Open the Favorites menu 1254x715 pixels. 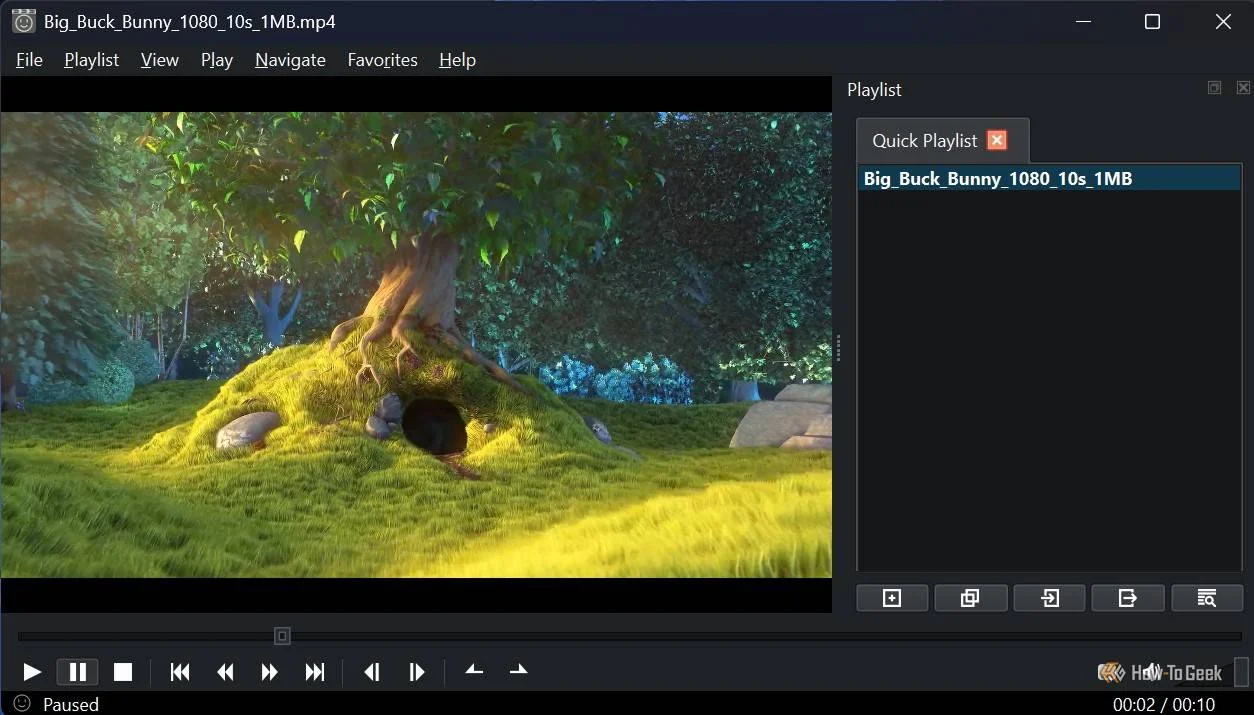(382, 60)
